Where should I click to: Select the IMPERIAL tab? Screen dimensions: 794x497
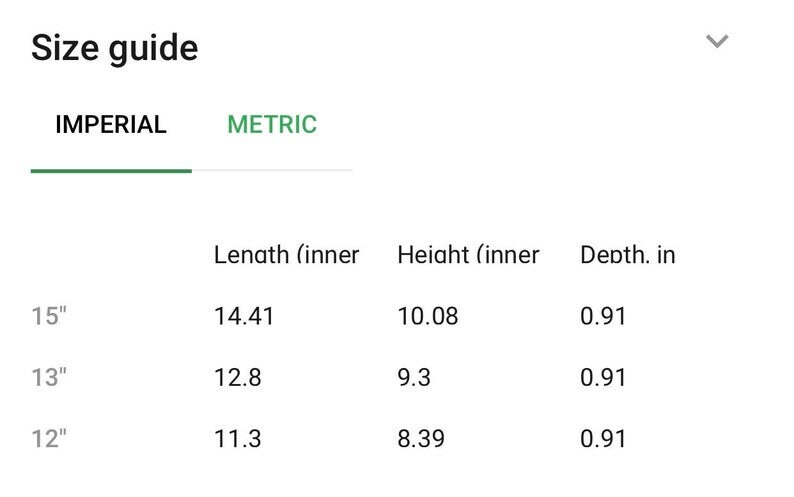coord(111,125)
